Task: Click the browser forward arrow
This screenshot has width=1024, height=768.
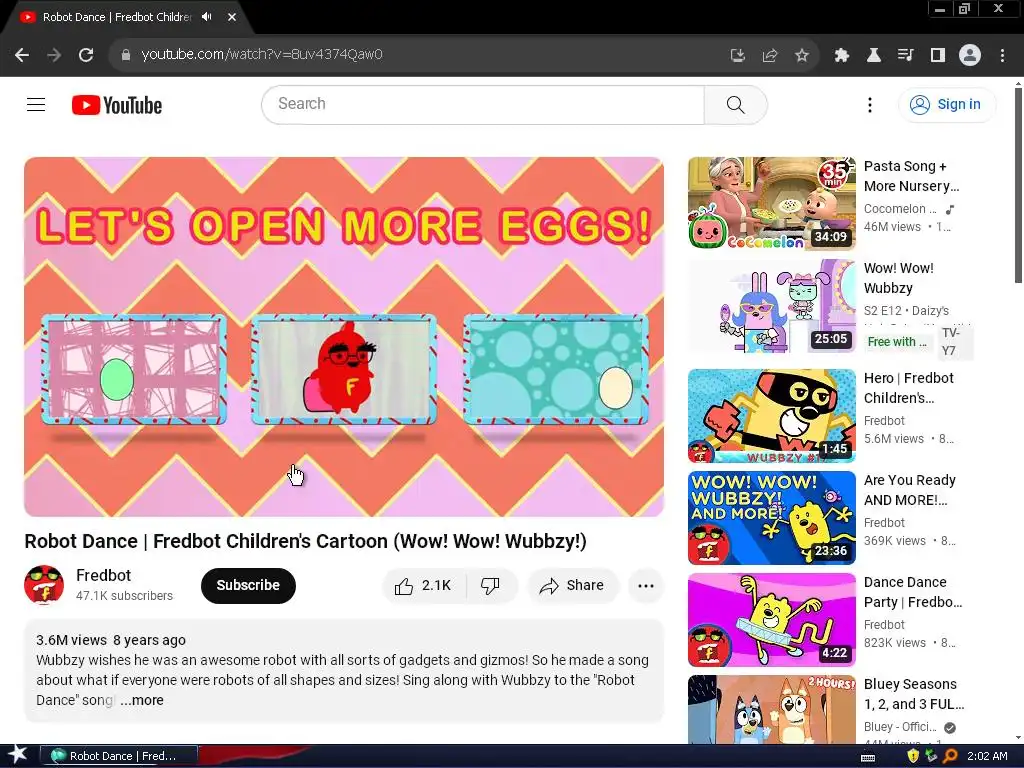Action: coord(54,55)
